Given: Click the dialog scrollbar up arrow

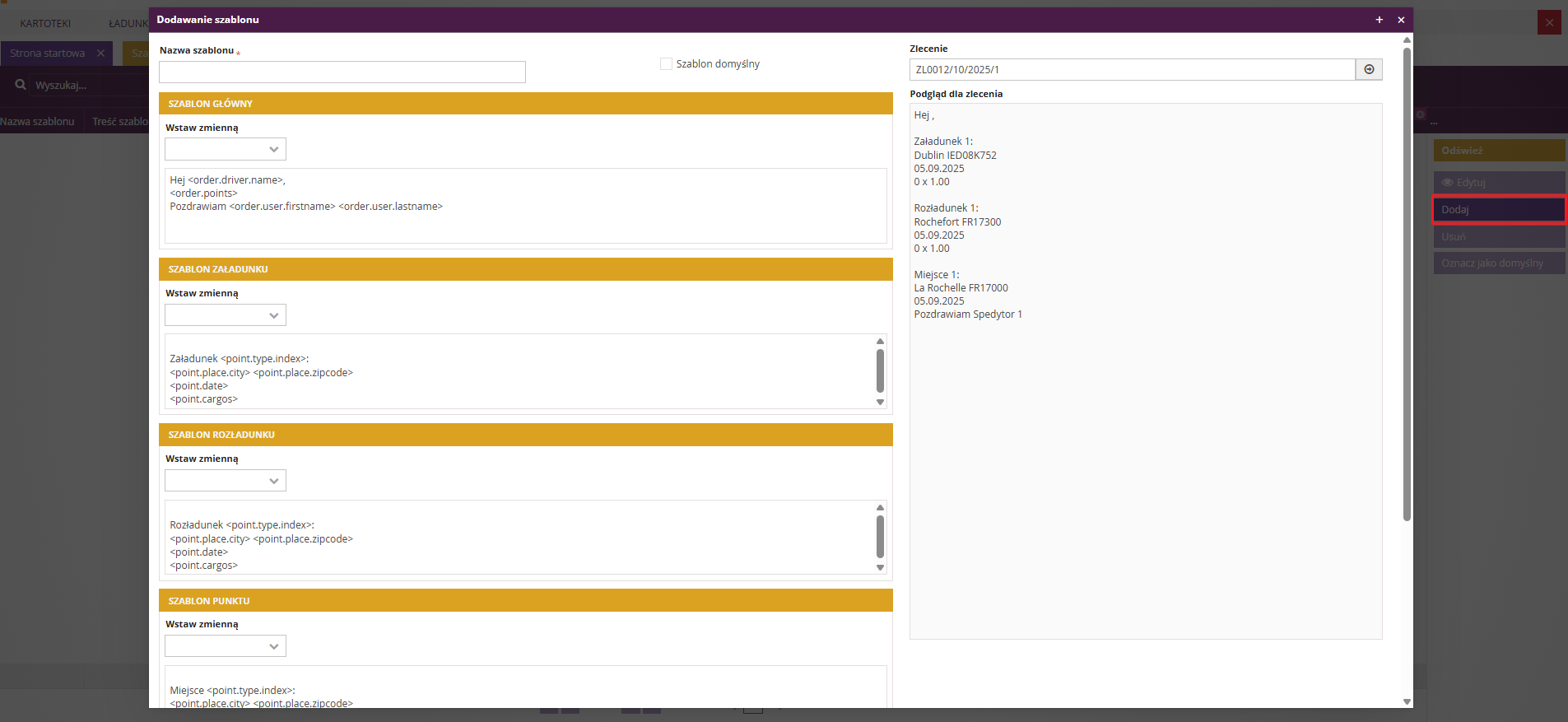Looking at the screenshot, I should [1407, 40].
